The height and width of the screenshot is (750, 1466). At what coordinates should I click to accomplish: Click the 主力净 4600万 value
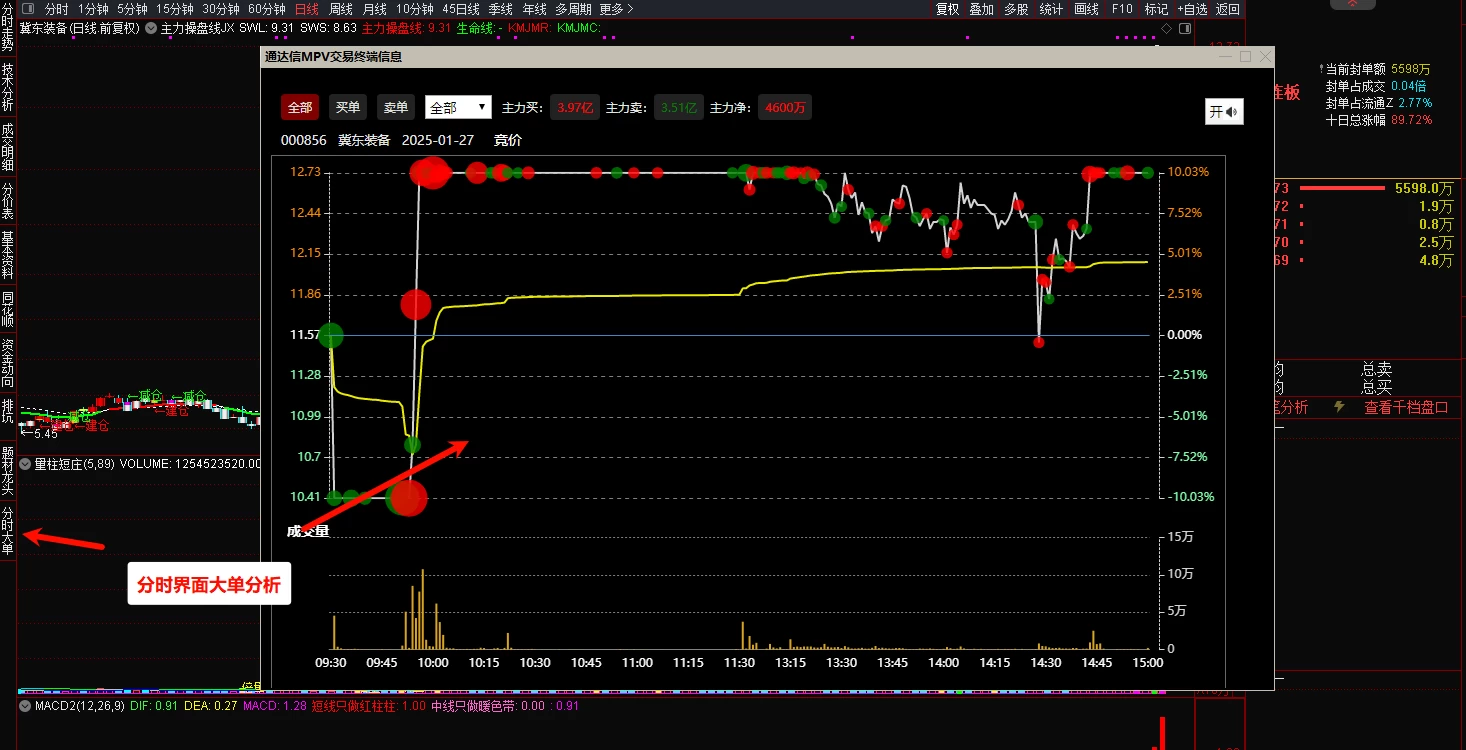[785, 107]
